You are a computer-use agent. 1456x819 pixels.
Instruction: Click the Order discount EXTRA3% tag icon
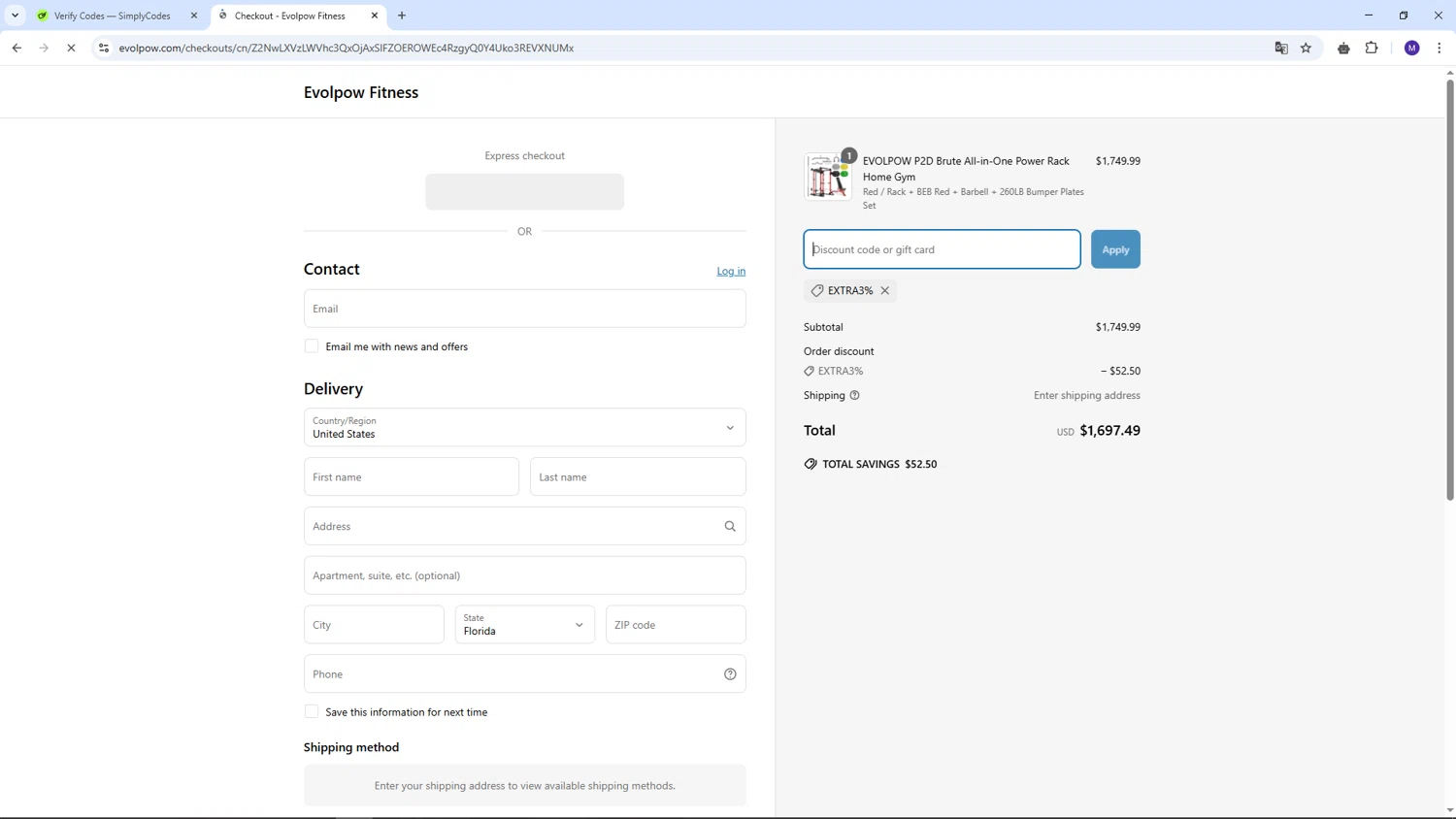pyautogui.click(x=810, y=371)
